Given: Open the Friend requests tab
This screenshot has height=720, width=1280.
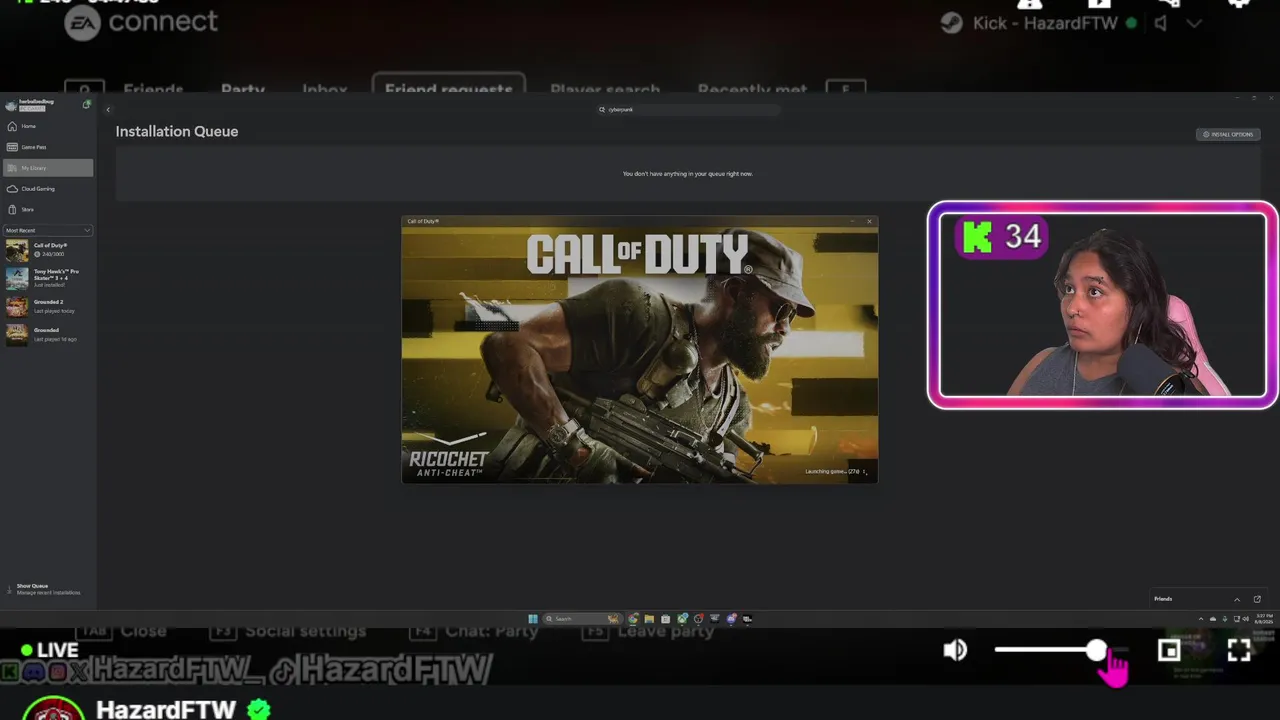Looking at the screenshot, I should (449, 88).
